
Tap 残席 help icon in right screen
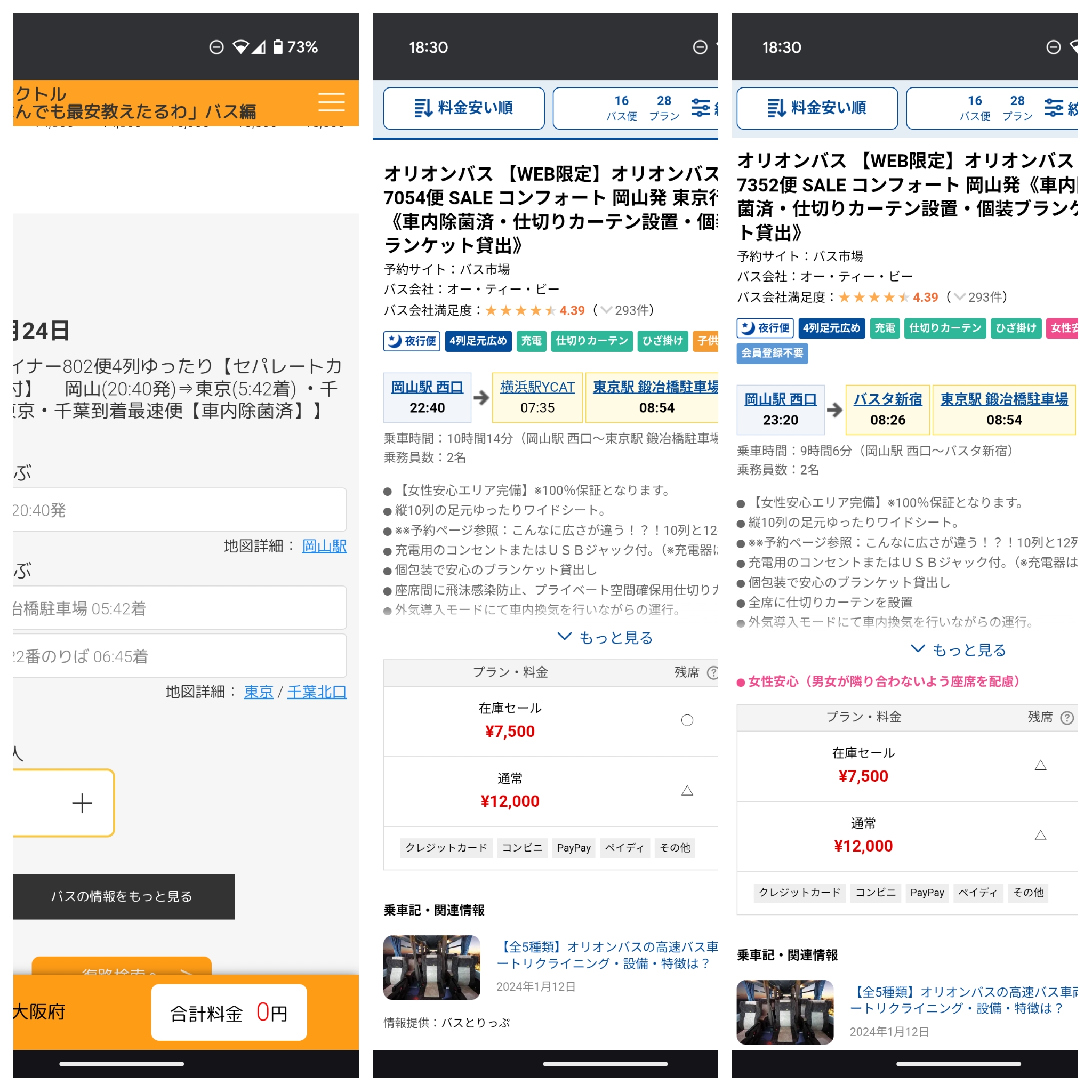(1067, 718)
